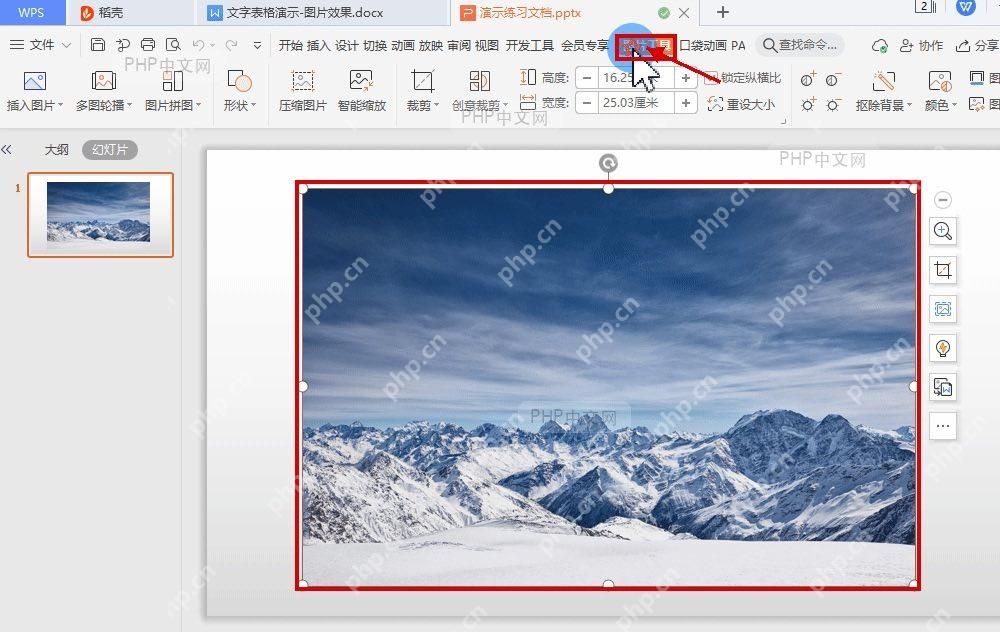Click the floating minus (collapse) circle icon
Image resolution: width=1000 pixels, height=632 pixels.
(943, 200)
